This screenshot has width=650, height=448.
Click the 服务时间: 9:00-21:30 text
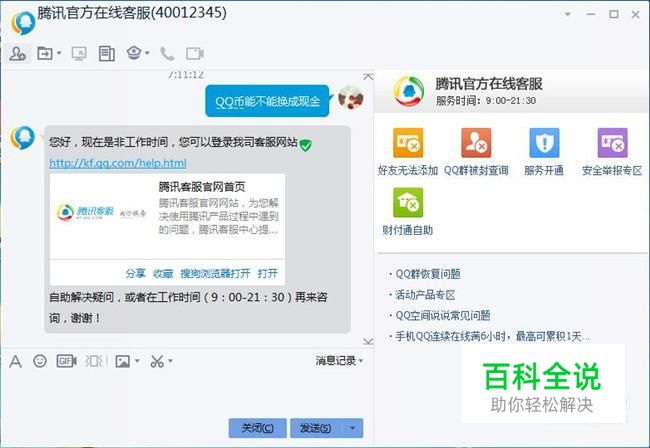click(x=486, y=101)
